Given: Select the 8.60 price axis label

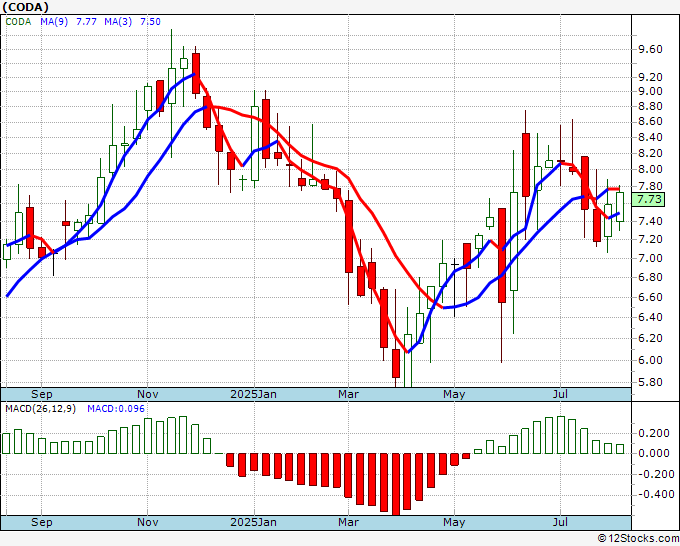Looking at the screenshot, I should click(x=650, y=121).
